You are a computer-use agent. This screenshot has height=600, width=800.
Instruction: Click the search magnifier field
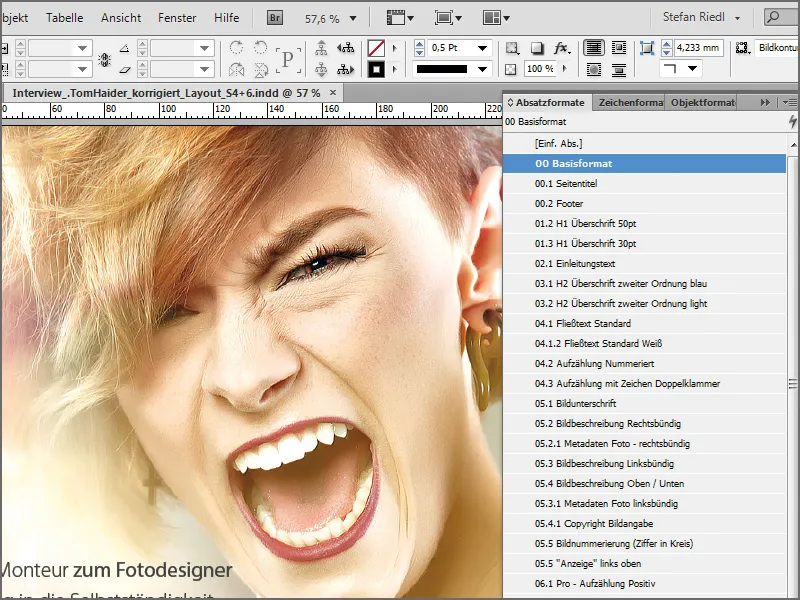pos(781,17)
